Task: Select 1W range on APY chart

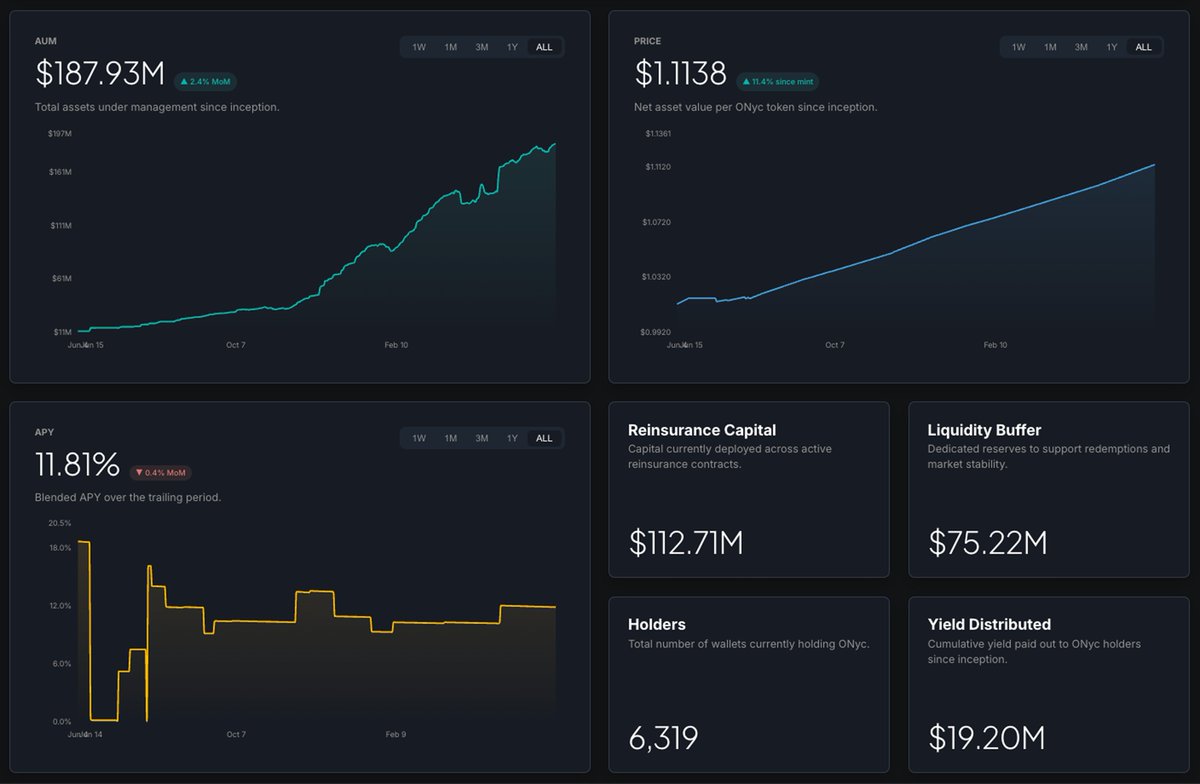Action: click(419, 438)
